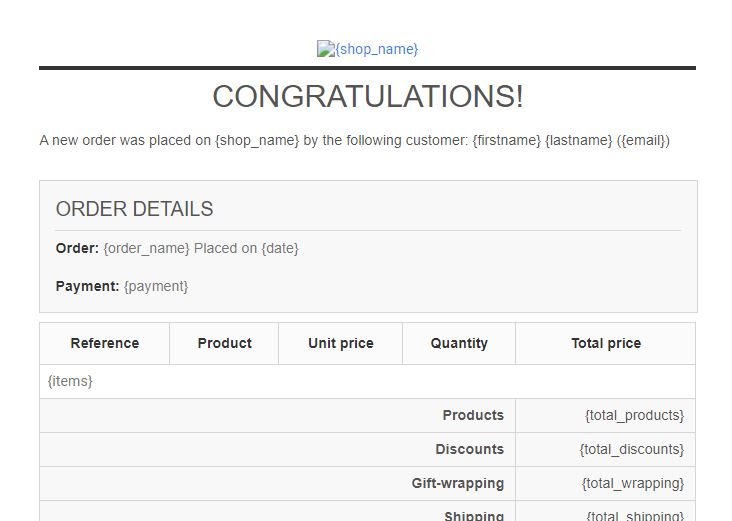Viewport: 732px width, 521px height.
Task: Click the Discounts row label
Action: point(469,449)
